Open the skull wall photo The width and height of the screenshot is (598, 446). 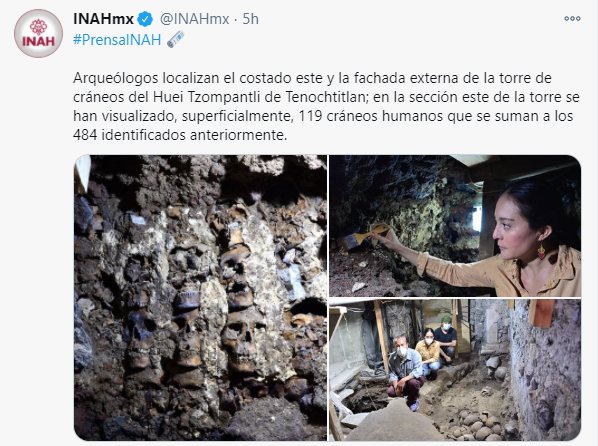pyautogui.click(x=201, y=298)
